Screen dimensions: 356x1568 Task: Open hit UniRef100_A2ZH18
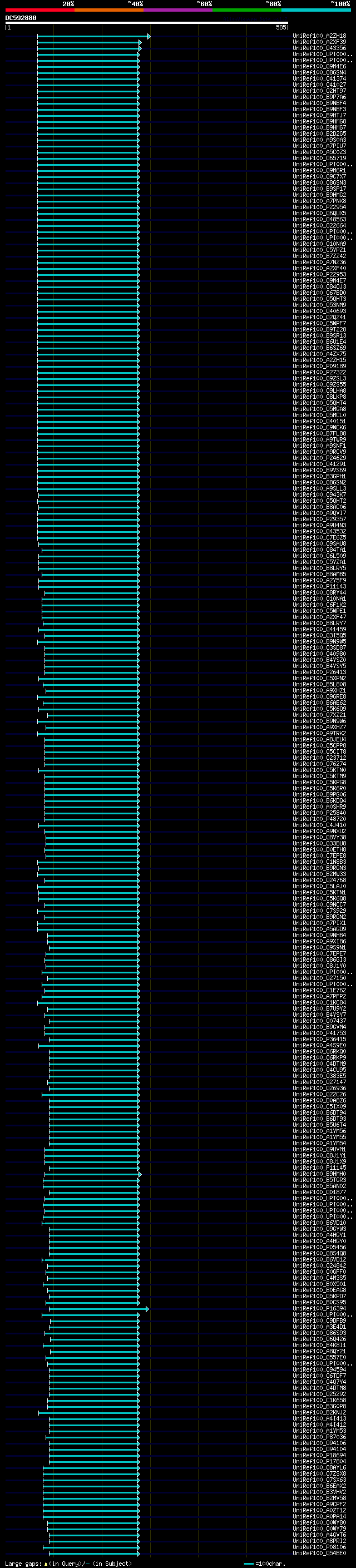(x=319, y=37)
